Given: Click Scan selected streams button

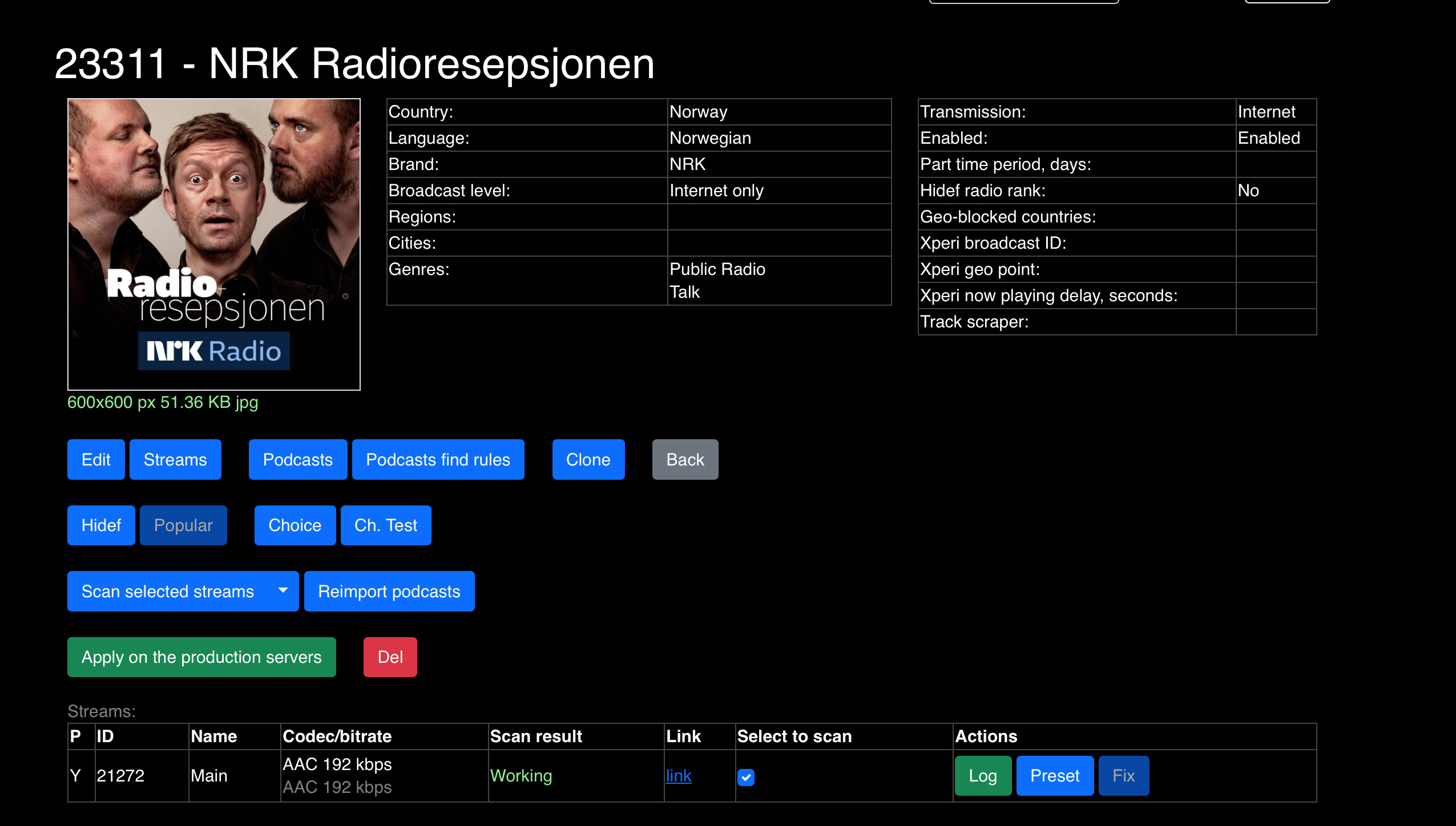Looking at the screenshot, I should [x=167, y=592].
